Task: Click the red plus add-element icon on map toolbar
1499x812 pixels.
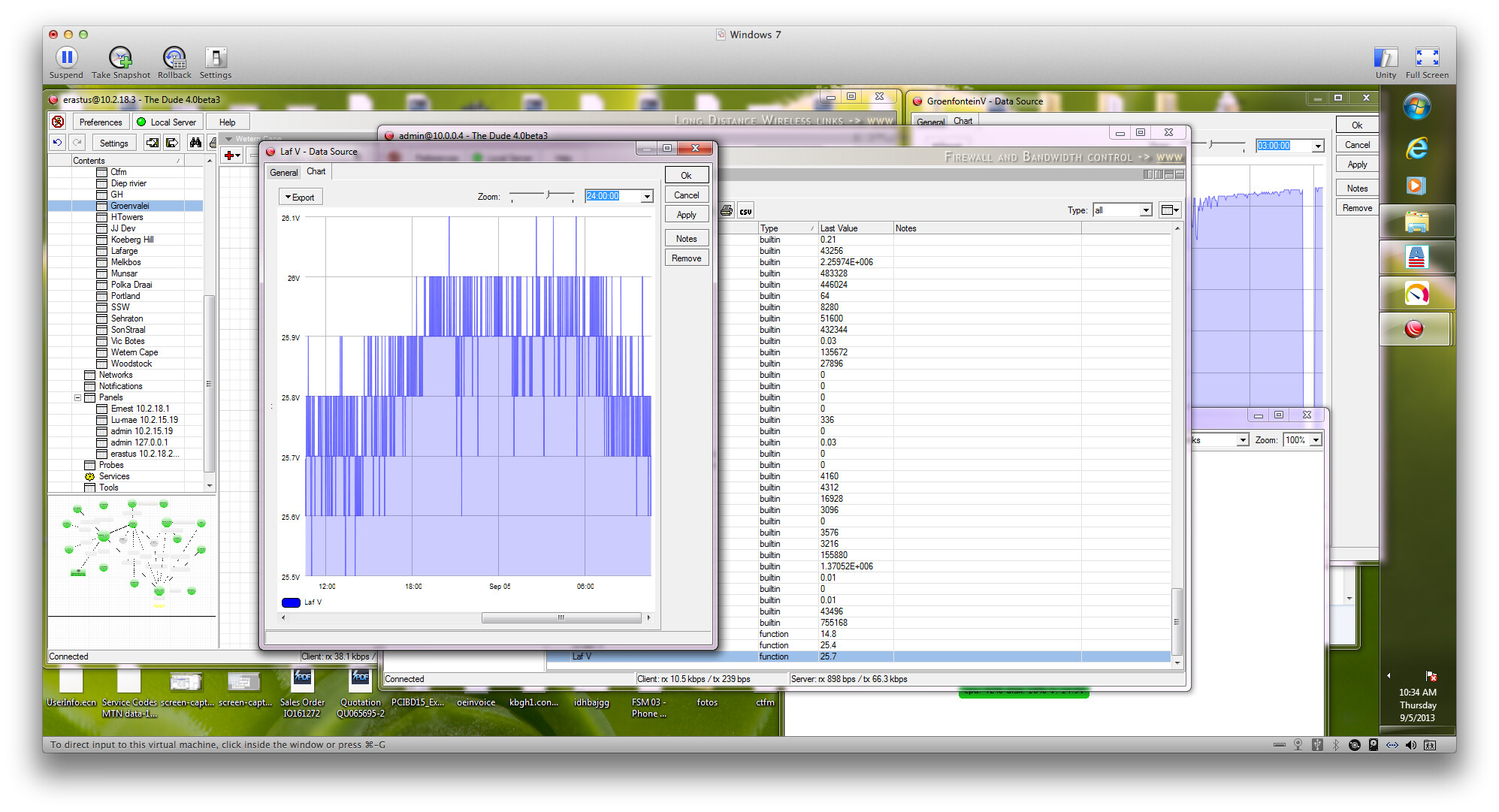Action: pyautogui.click(x=228, y=156)
